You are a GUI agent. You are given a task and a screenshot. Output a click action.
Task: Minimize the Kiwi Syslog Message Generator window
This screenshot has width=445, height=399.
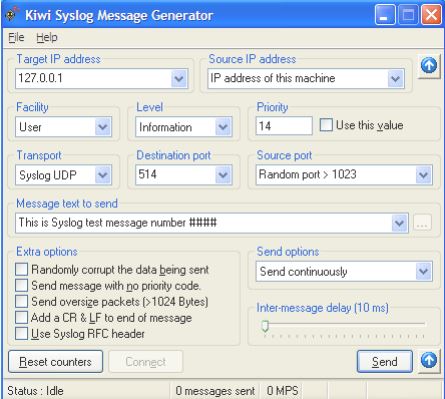[385, 15]
